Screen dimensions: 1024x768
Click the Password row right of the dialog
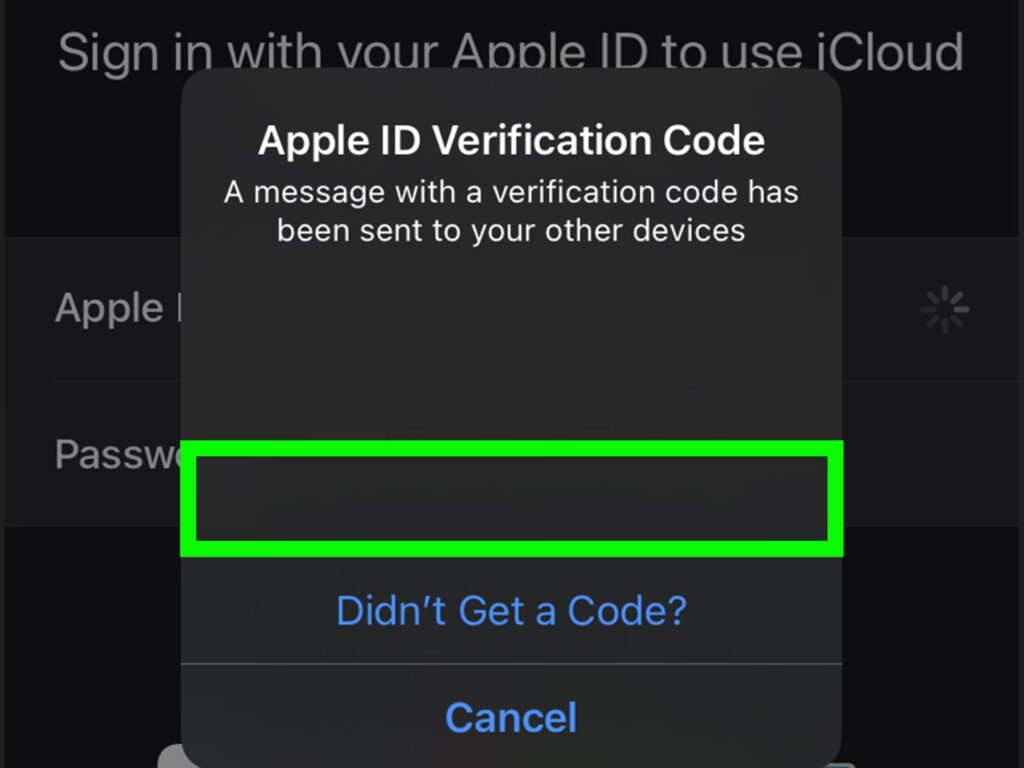point(930,454)
